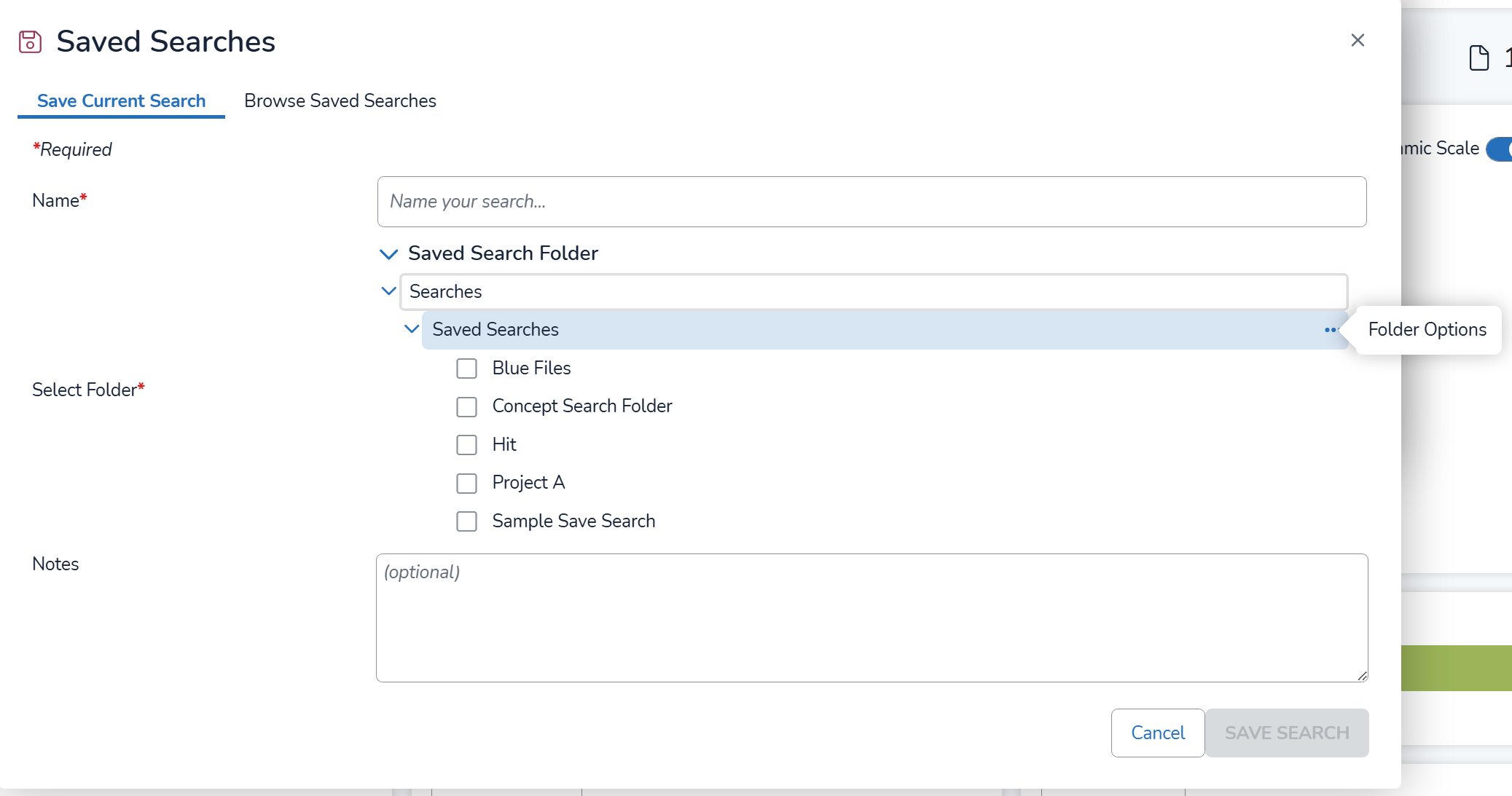The width and height of the screenshot is (1512, 796).
Task: Click the SAVE SEARCH button
Action: 1286,733
